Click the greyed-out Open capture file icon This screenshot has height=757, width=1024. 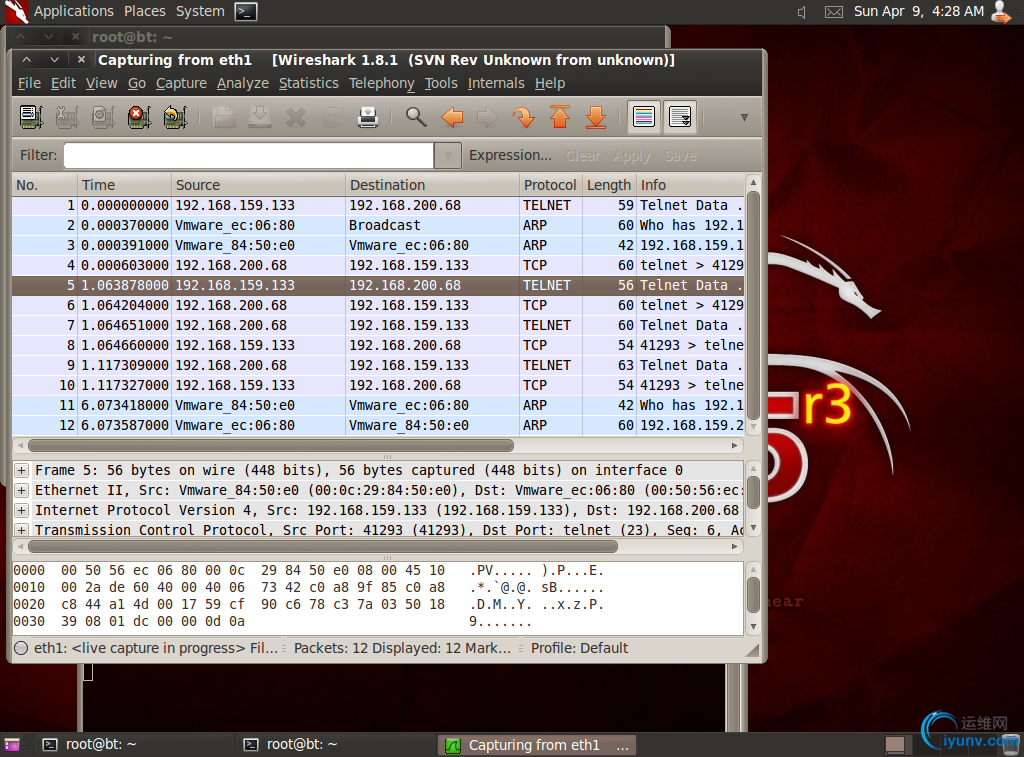223,118
